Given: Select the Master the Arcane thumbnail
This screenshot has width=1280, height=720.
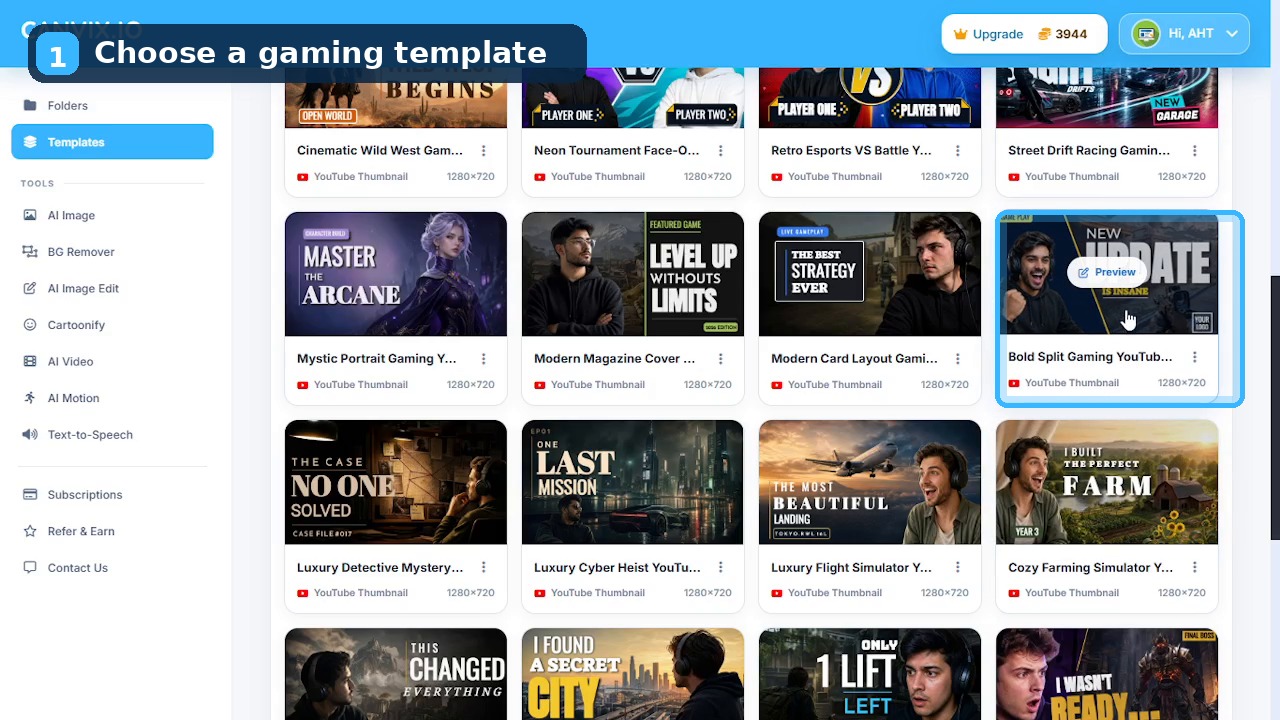Looking at the screenshot, I should (396, 274).
